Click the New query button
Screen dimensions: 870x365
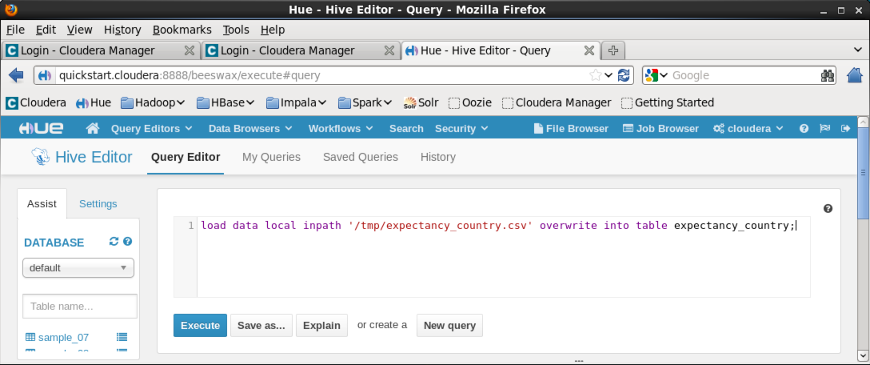click(x=450, y=326)
